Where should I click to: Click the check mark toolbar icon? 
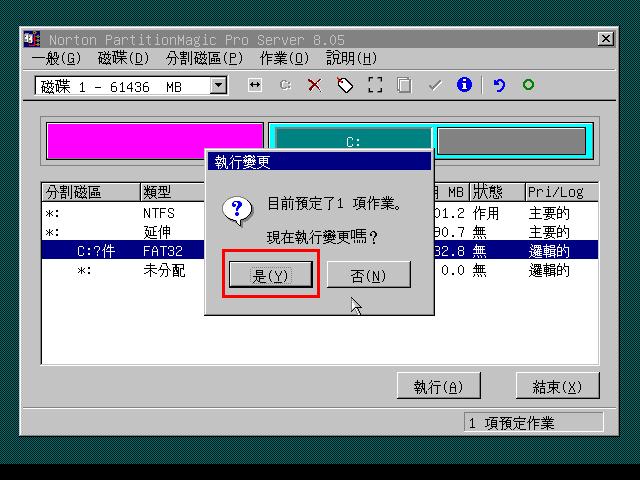[435, 85]
